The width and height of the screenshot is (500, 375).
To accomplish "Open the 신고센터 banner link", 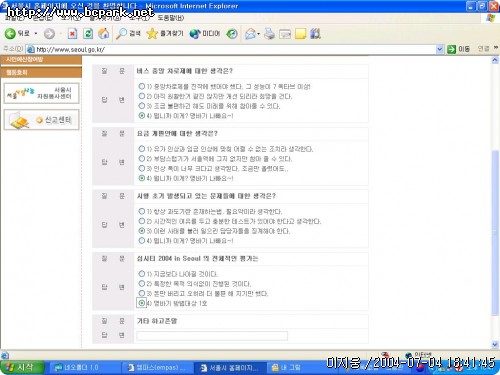I will (x=41, y=120).
